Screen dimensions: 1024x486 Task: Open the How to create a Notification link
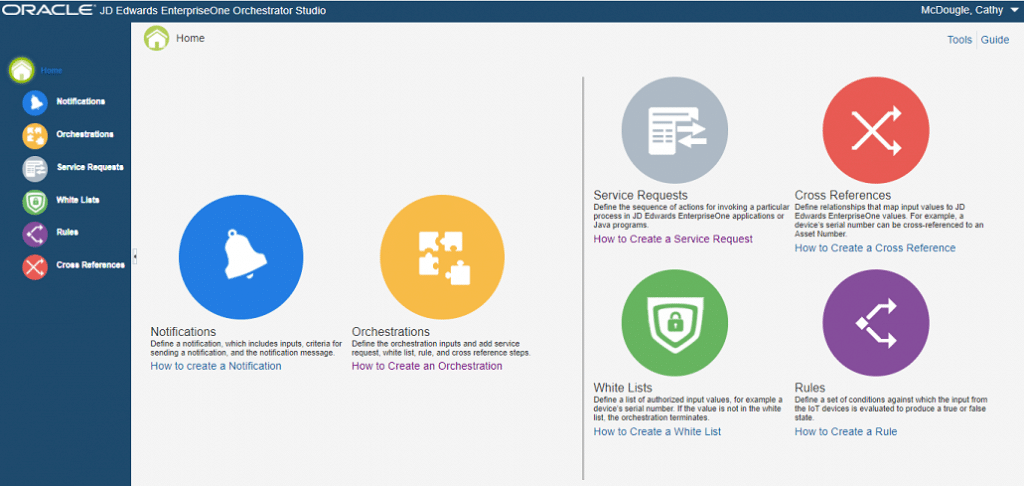click(x=216, y=366)
